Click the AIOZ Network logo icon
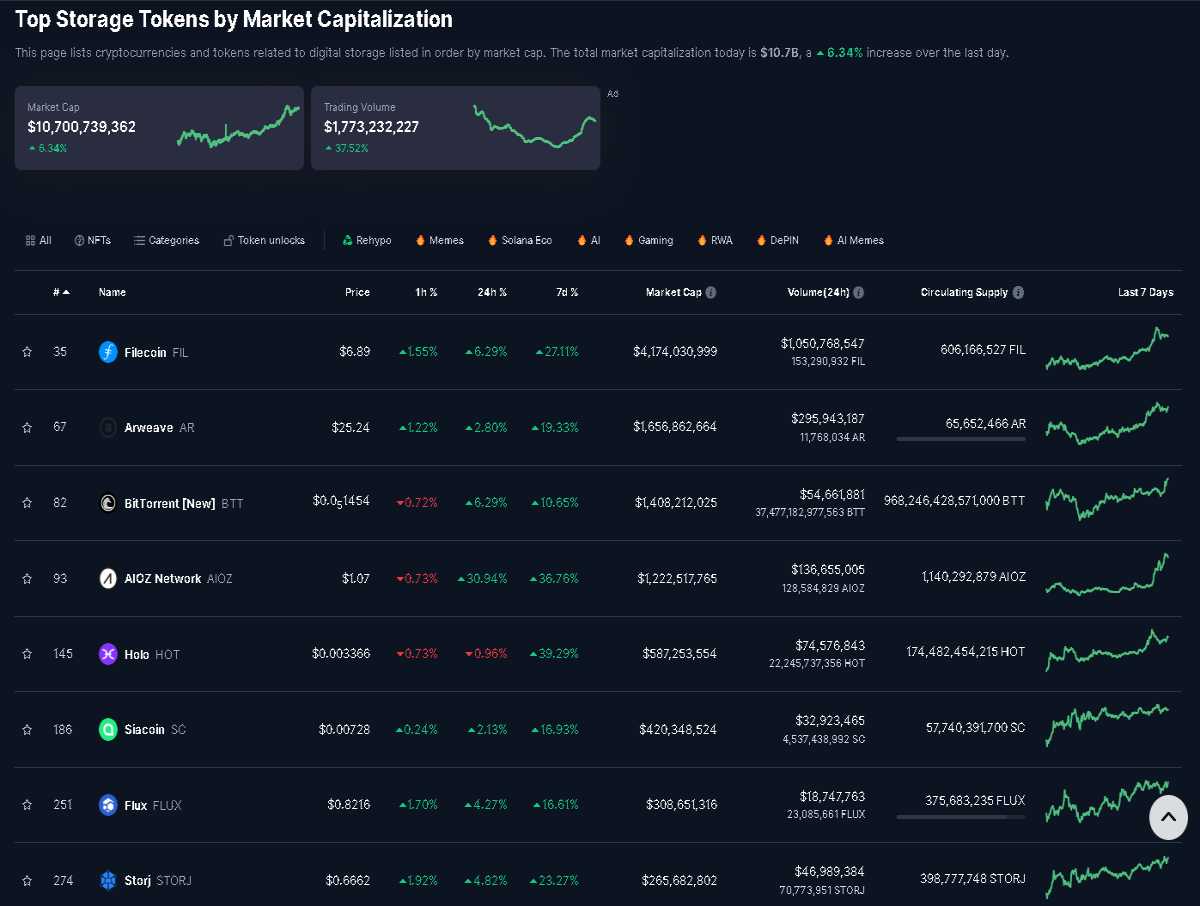1200x906 pixels. click(108, 578)
